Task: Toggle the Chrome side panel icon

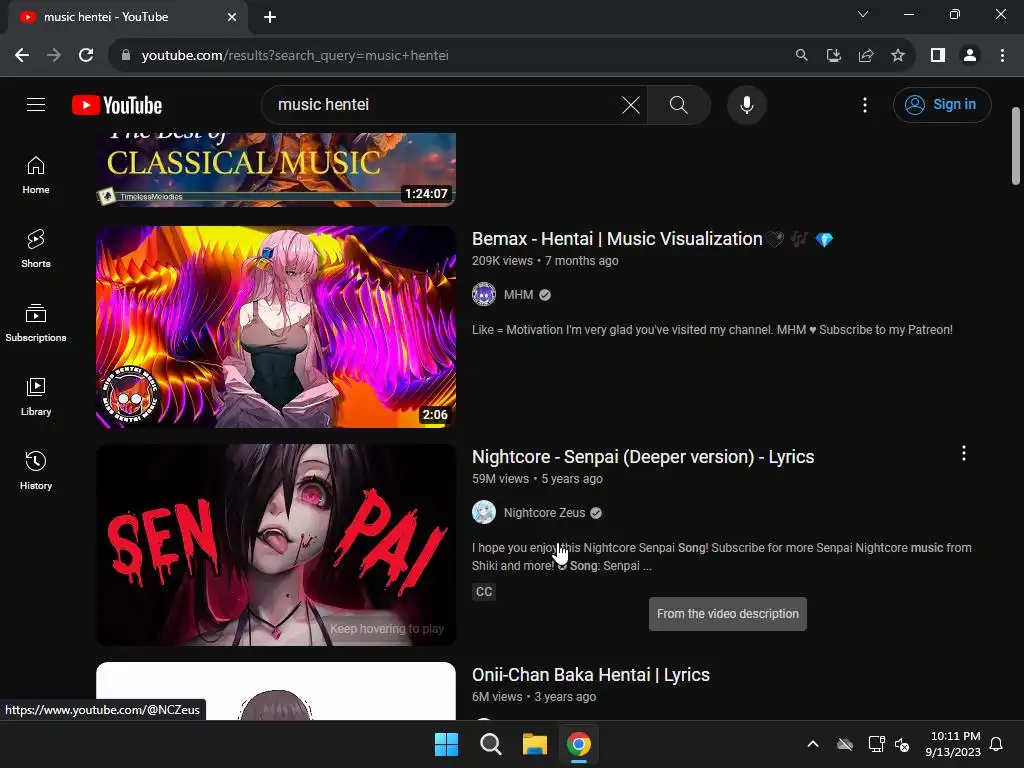Action: (x=938, y=56)
